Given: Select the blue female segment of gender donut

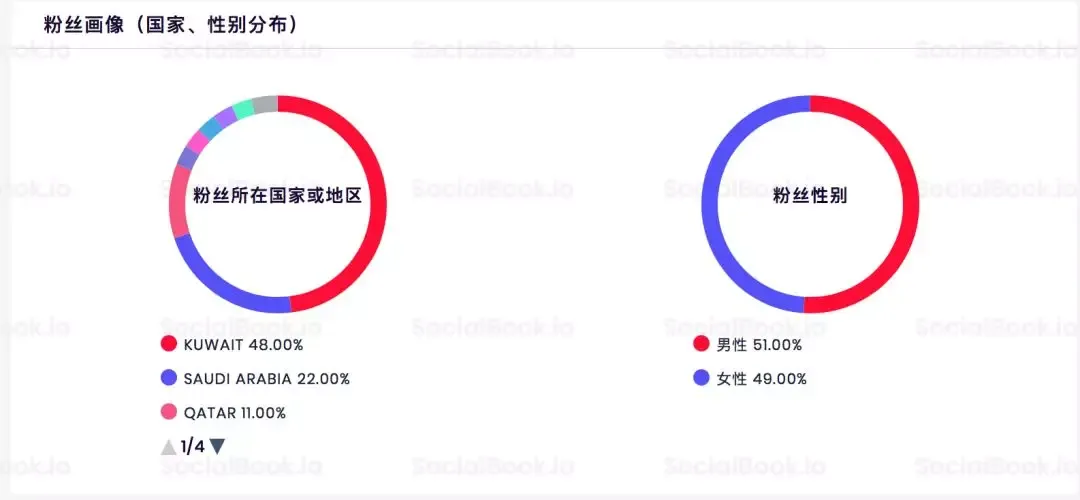Looking at the screenshot, I should tap(711, 203).
